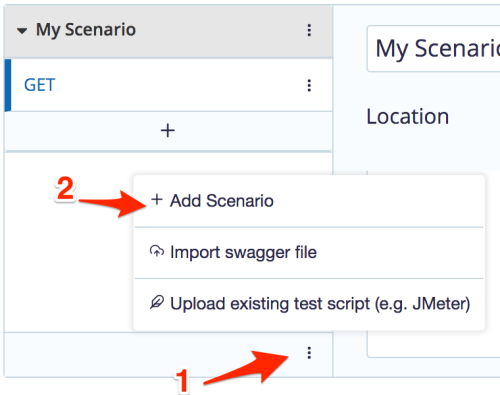Open the bottom panel three-dot menu
This screenshot has height=395, width=500.
click(x=309, y=353)
